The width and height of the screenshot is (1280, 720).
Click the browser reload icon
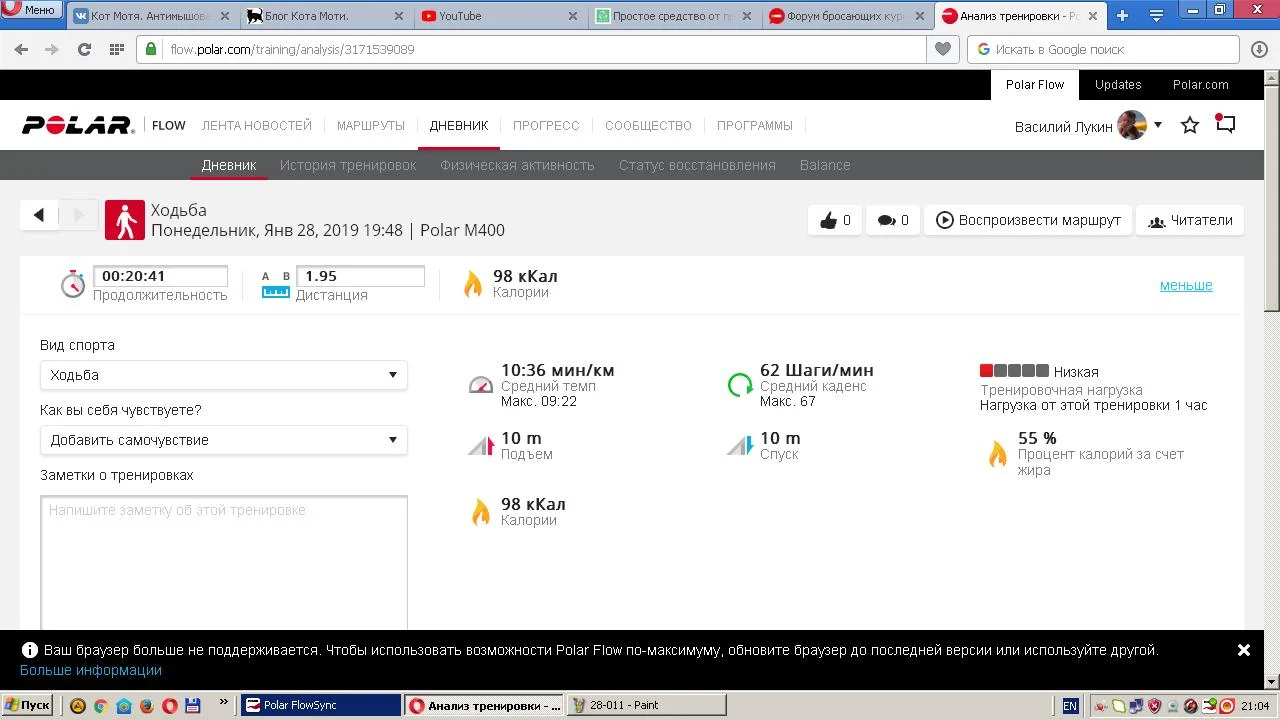84,49
